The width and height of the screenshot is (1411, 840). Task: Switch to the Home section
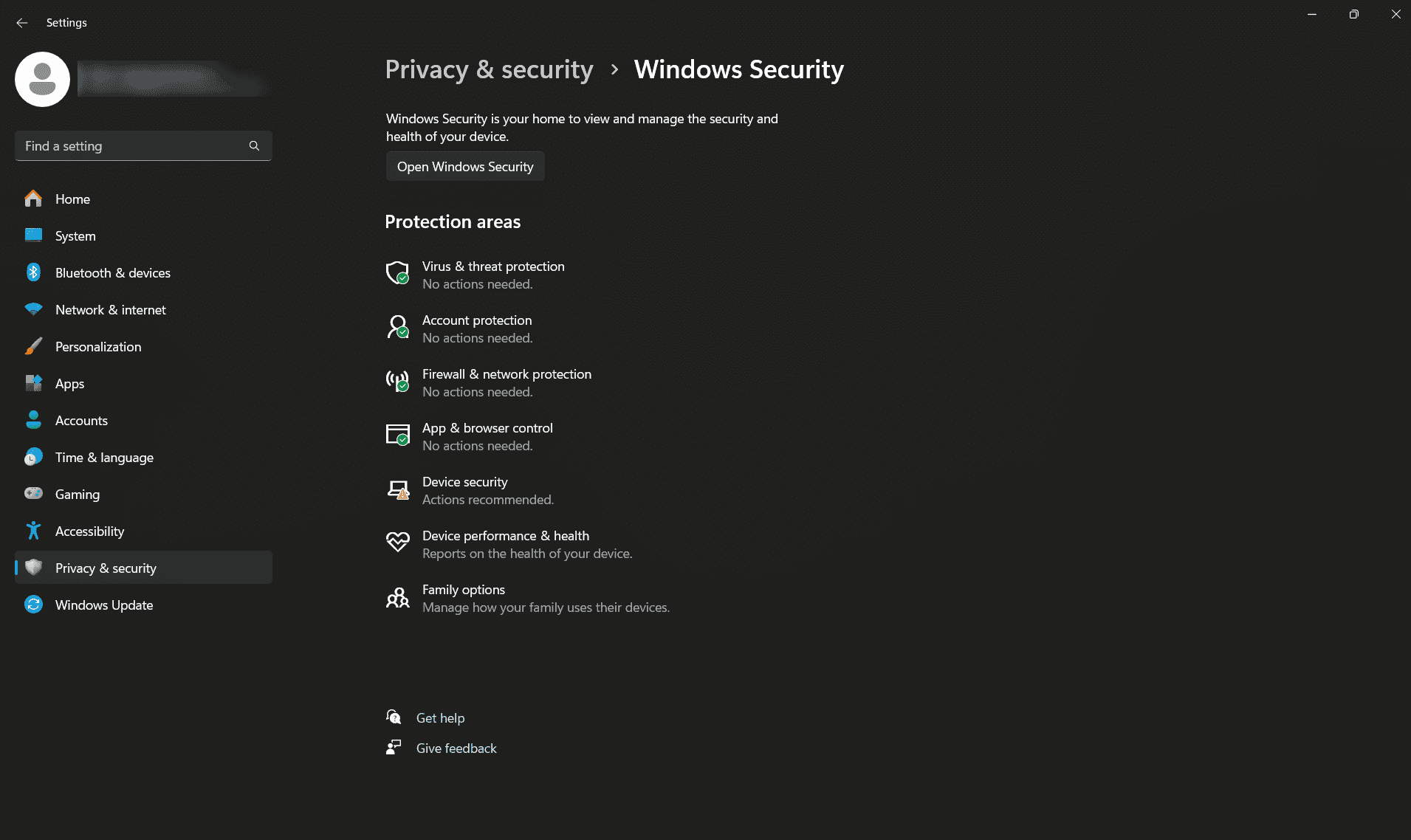point(72,199)
